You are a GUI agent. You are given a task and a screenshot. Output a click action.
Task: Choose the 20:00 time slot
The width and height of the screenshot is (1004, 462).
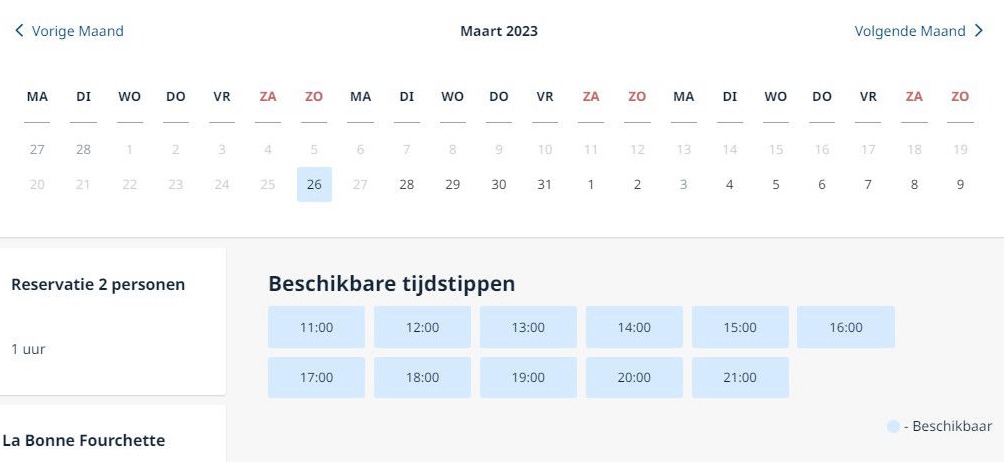[635, 378]
